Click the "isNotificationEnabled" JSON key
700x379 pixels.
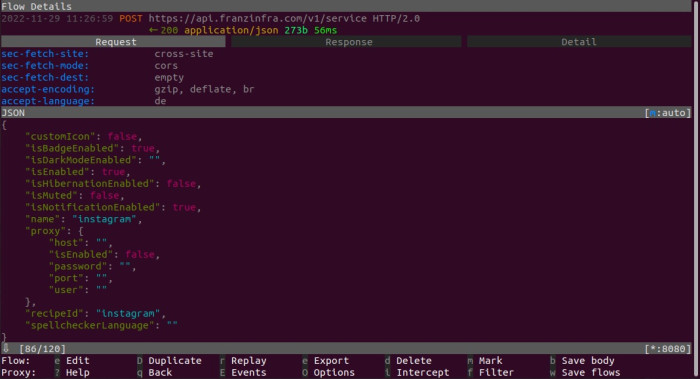(x=93, y=208)
